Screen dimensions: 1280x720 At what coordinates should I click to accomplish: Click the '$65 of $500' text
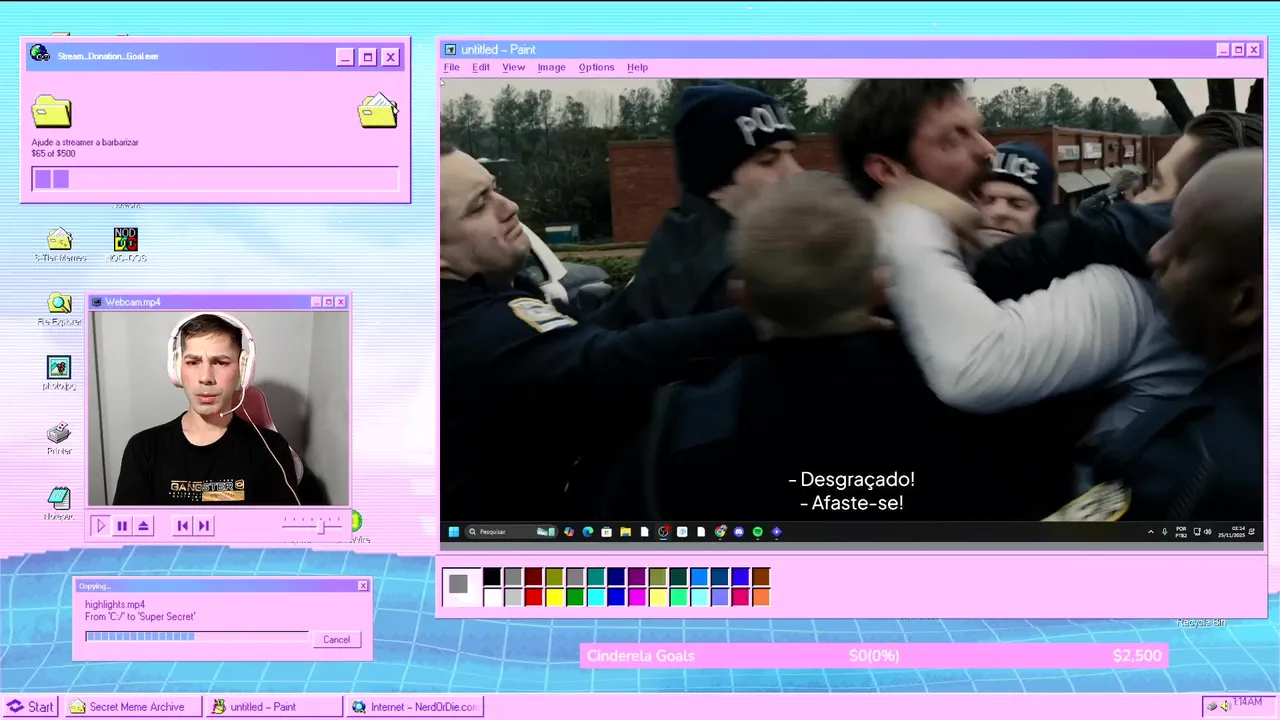[53, 154]
